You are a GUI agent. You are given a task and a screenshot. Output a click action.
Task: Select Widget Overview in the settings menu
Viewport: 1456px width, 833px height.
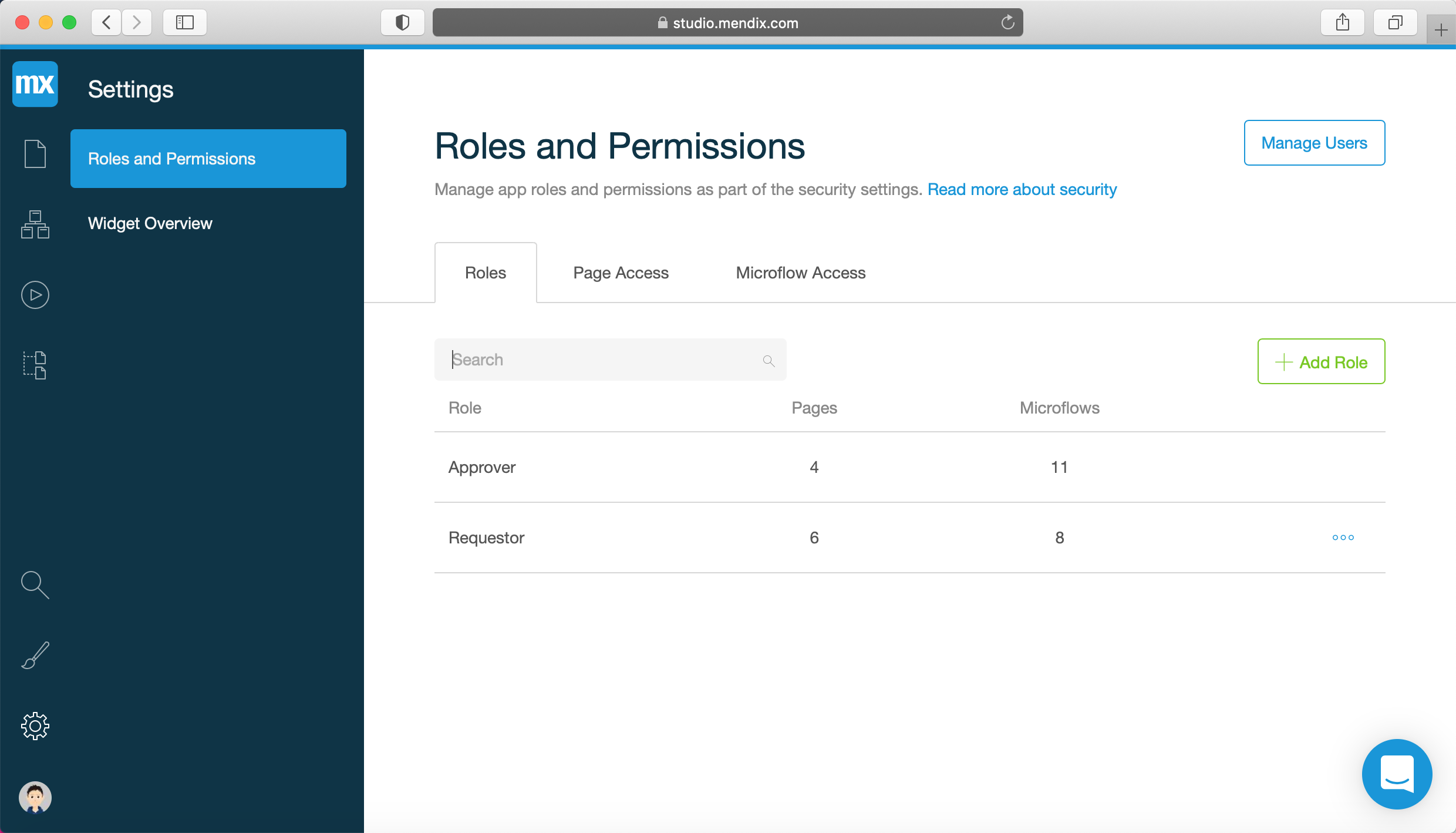click(x=150, y=223)
